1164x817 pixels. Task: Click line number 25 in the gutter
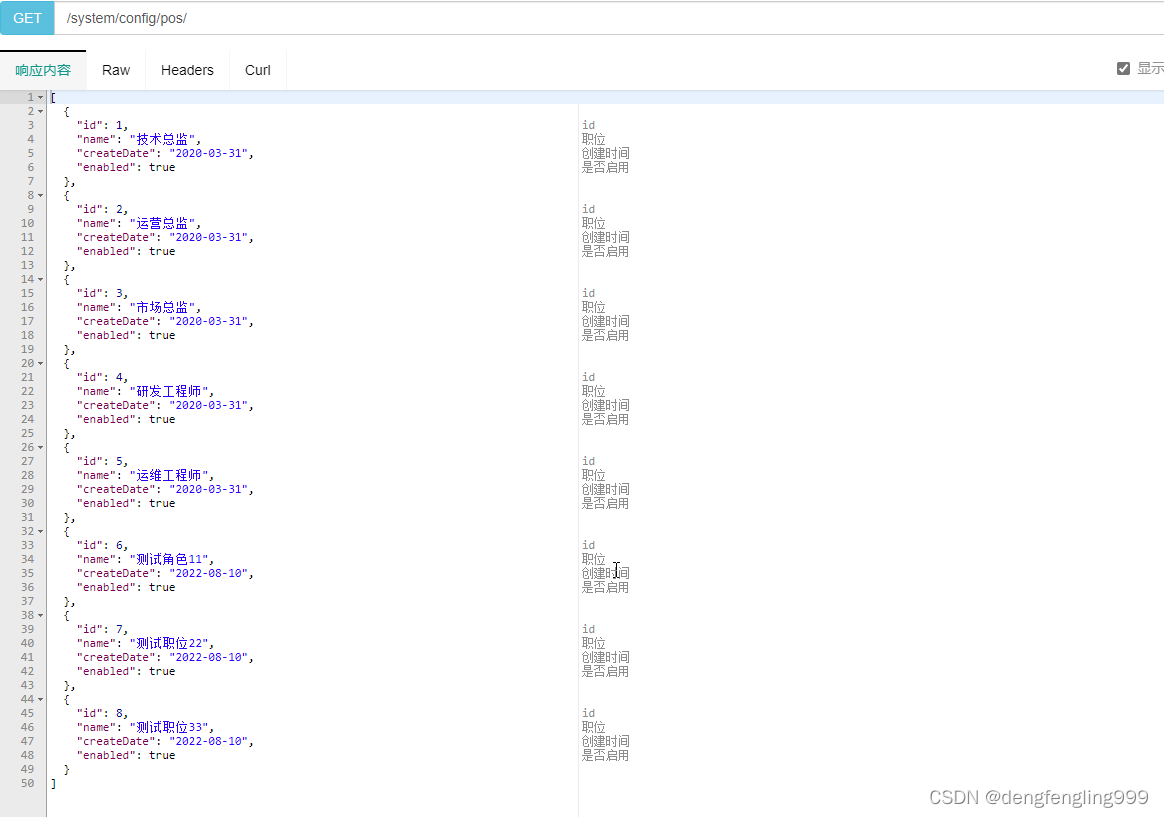(x=27, y=433)
